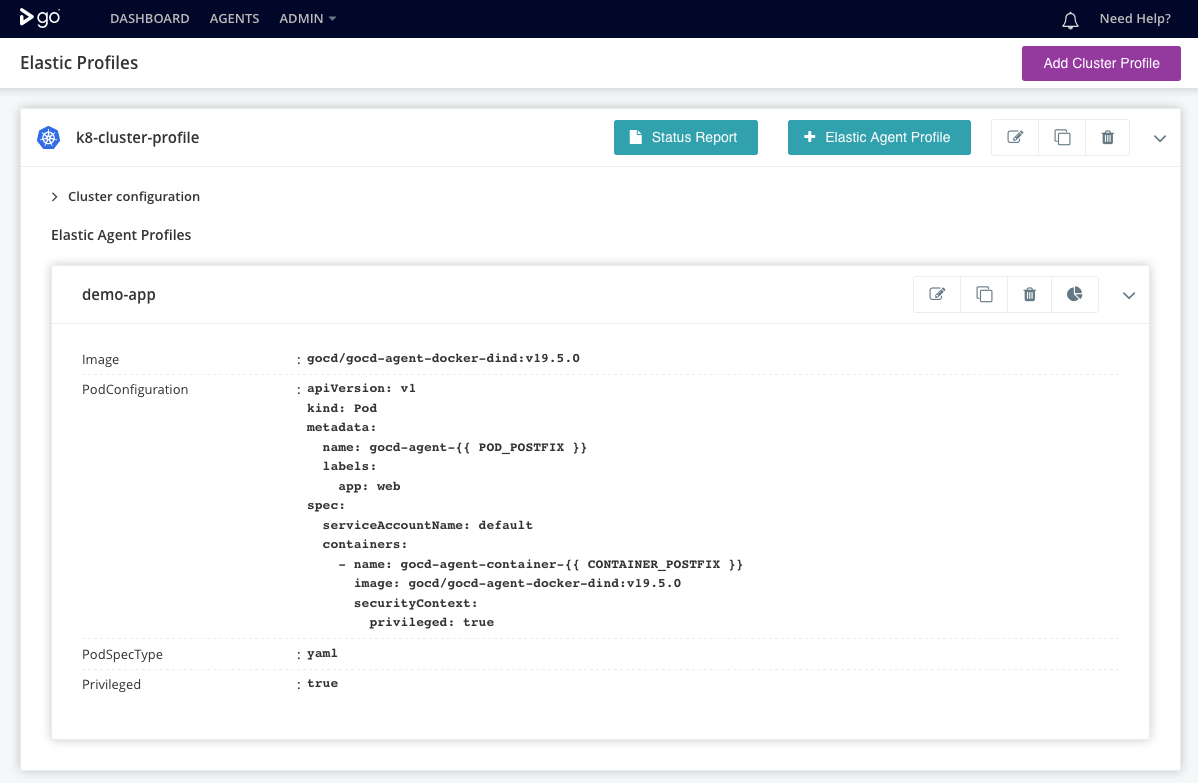Screen dimensions: 1198x783
Task: Navigate to the DASHBOARD menu item
Action: click(x=149, y=18)
